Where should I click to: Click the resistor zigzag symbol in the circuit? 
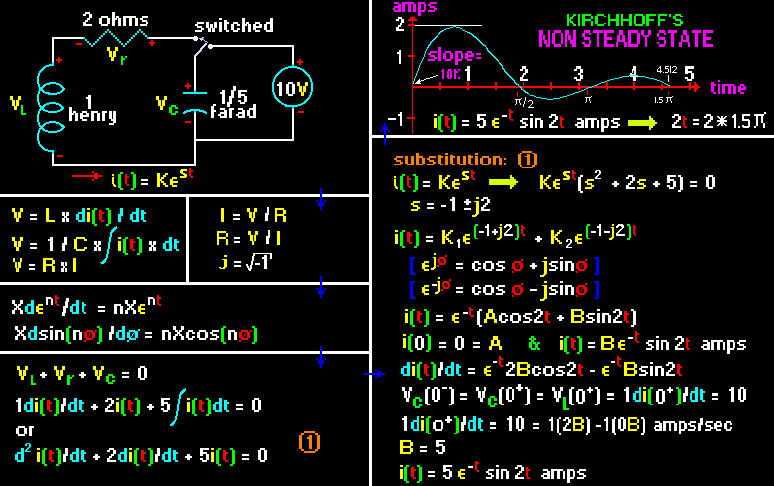(x=116, y=38)
